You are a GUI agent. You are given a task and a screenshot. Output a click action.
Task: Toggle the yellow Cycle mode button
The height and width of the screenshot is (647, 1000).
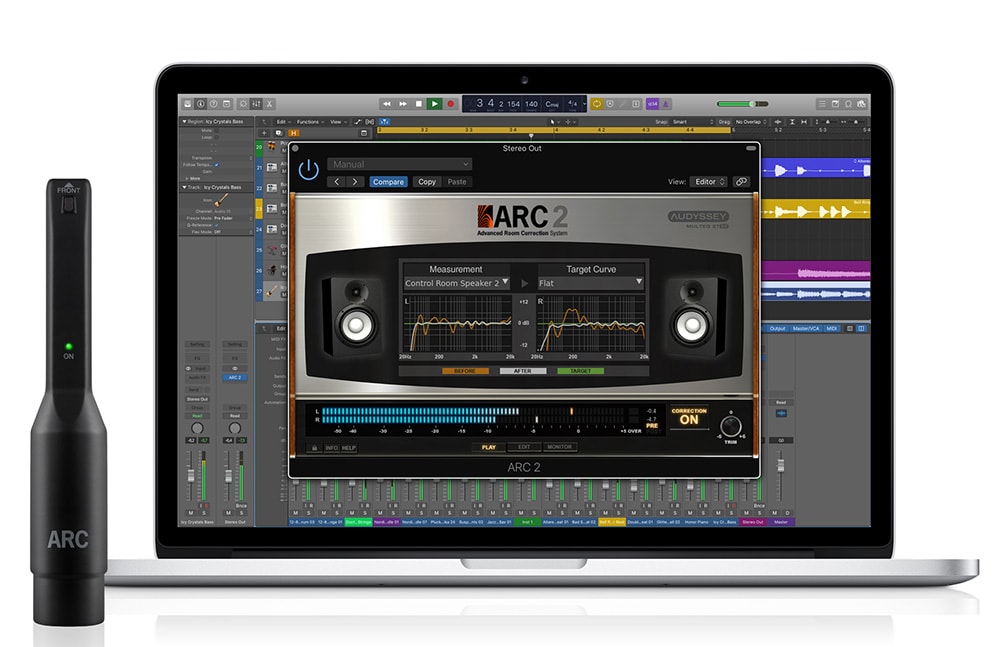click(x=597, y=103)
